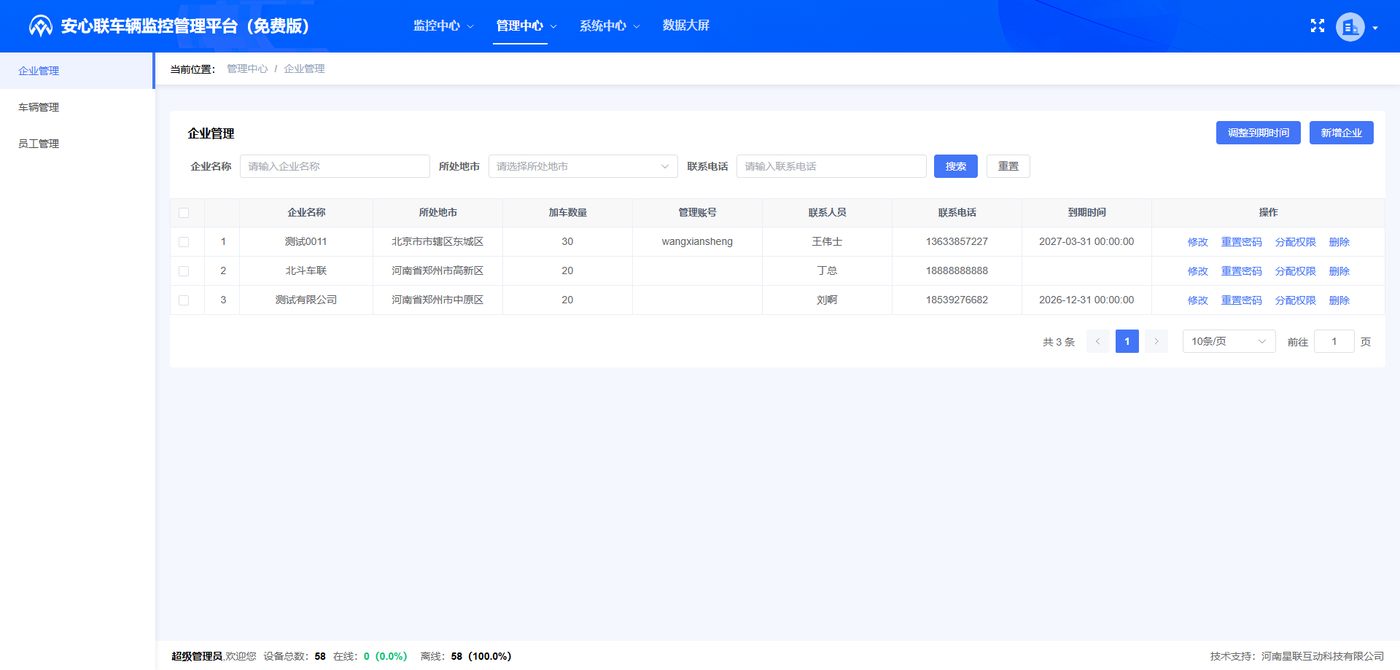Click the 加车数量 column header

[x=567, y=212]
